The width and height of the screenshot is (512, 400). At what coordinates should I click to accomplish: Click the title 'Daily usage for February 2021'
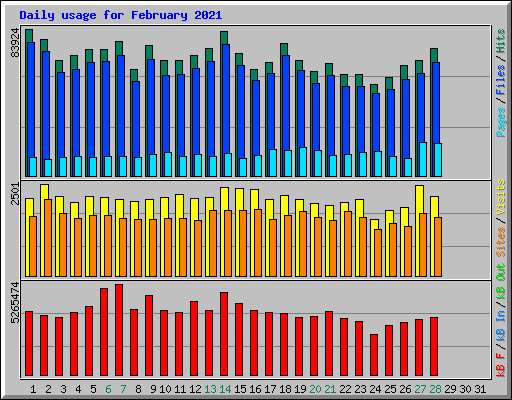(x=121, y=15)
